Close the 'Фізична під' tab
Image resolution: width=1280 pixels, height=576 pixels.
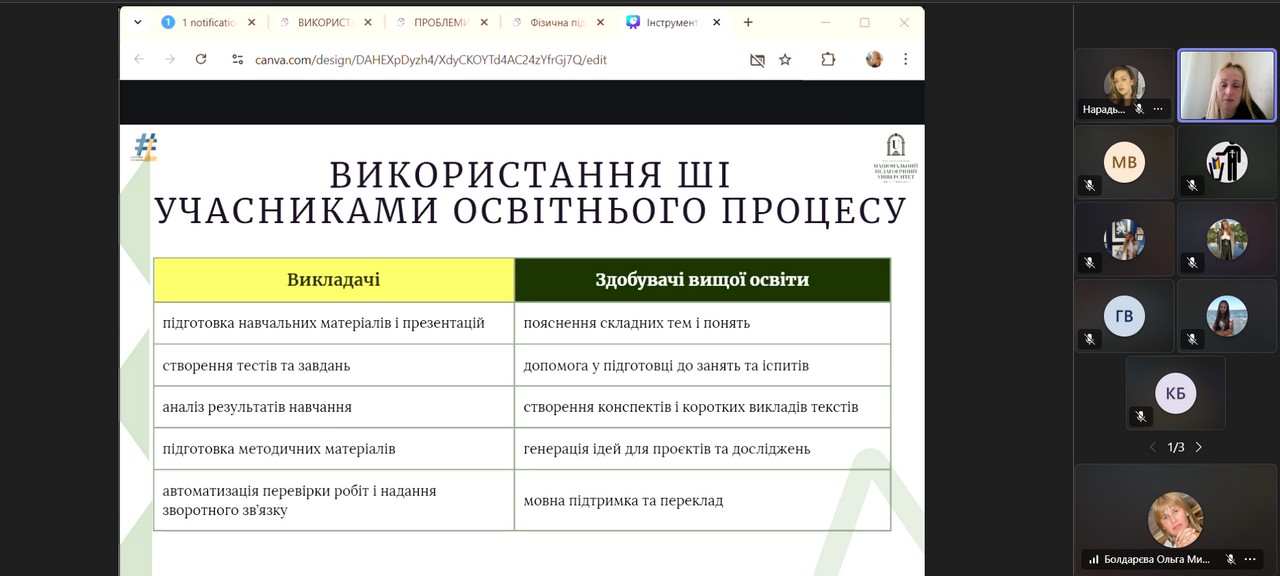tap(599, 22)
